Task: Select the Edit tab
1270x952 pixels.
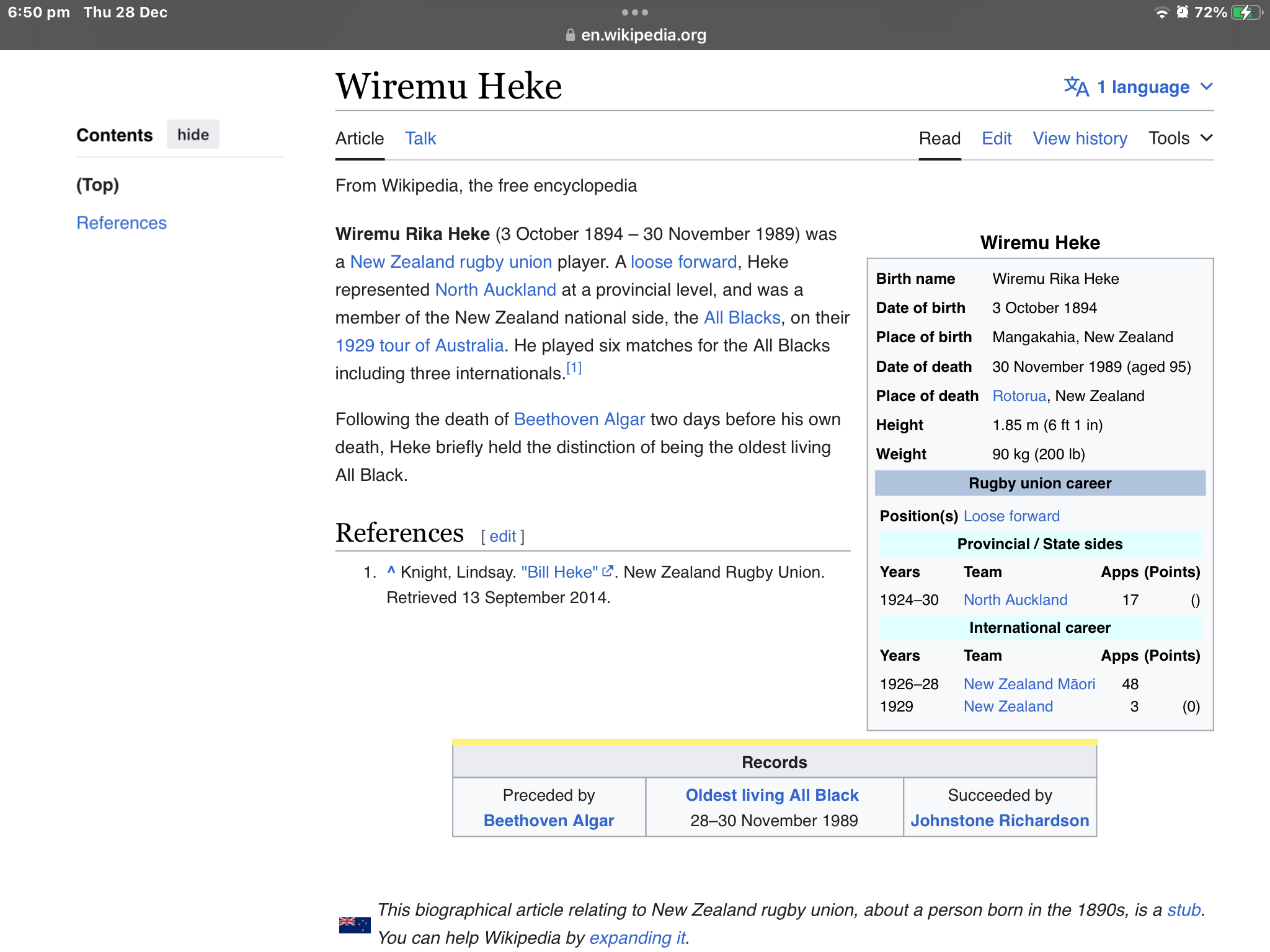Action: [997, 138]
